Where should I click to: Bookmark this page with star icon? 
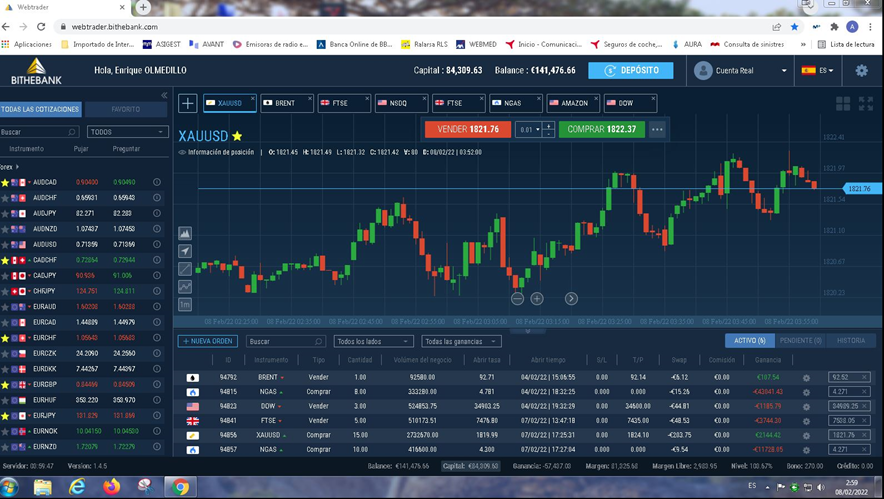794,27
